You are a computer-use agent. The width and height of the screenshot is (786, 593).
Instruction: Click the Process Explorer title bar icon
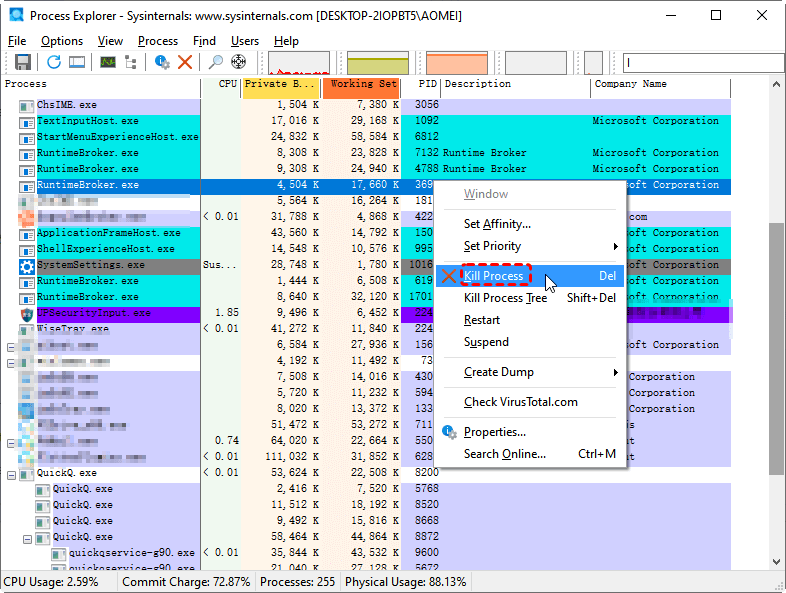[x=17, y=15]
